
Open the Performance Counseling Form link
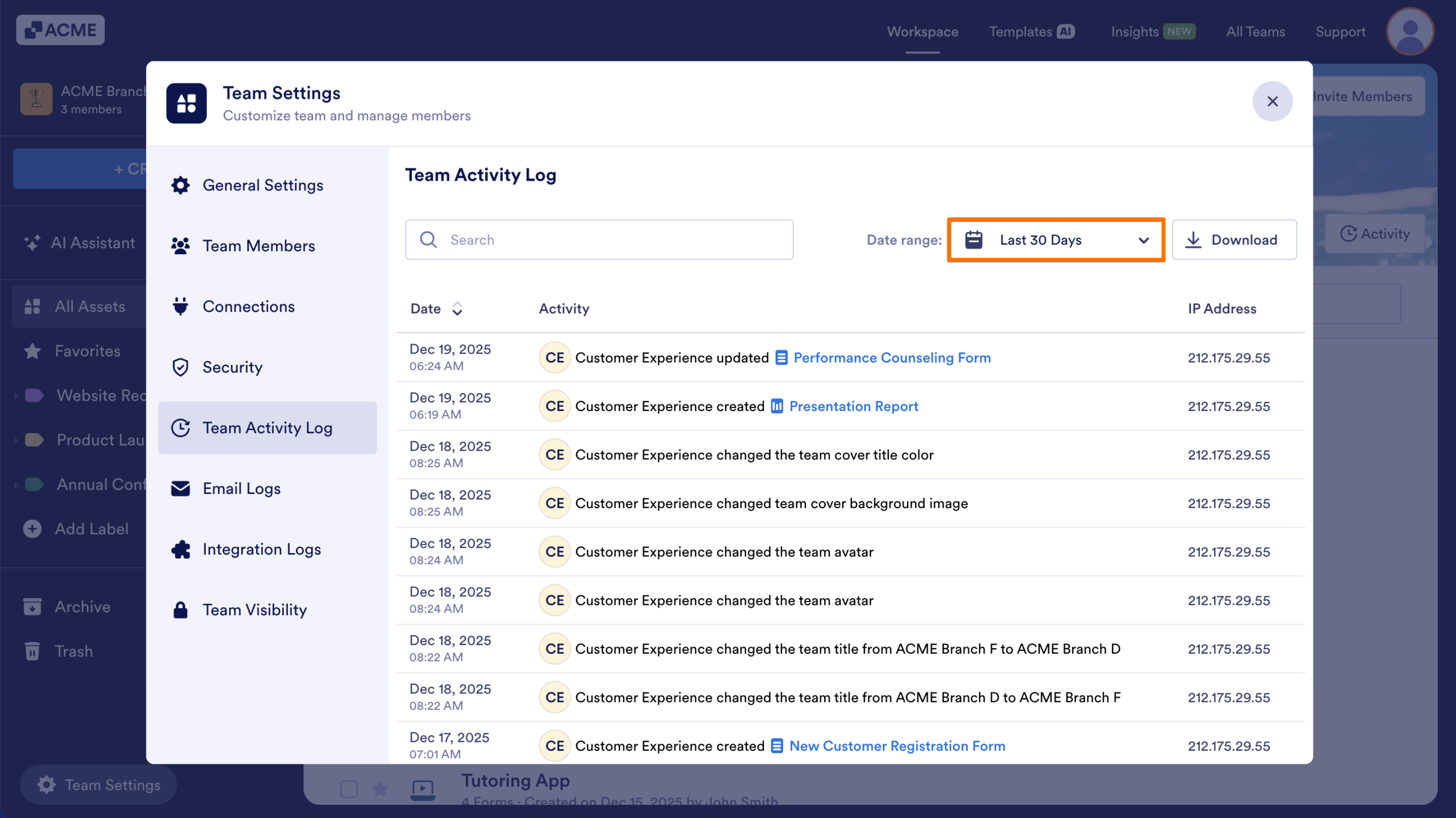pyautogui.click(x=891, y=358)
